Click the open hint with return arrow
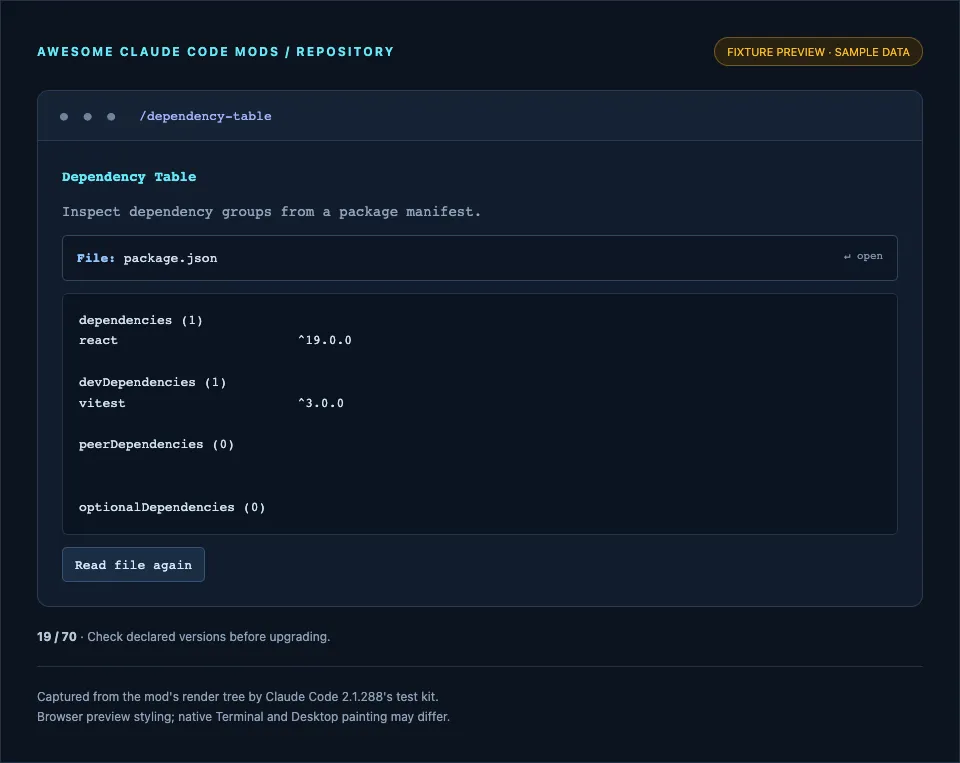The image size is (960, 763). click(863, 256)
